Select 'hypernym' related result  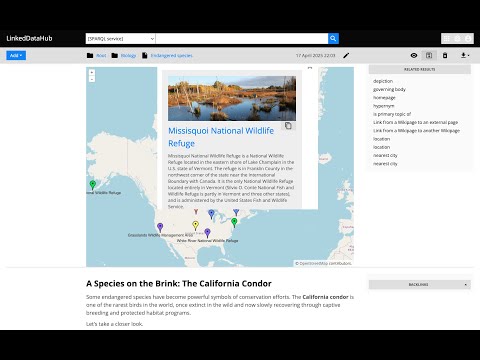click(384, 106)
